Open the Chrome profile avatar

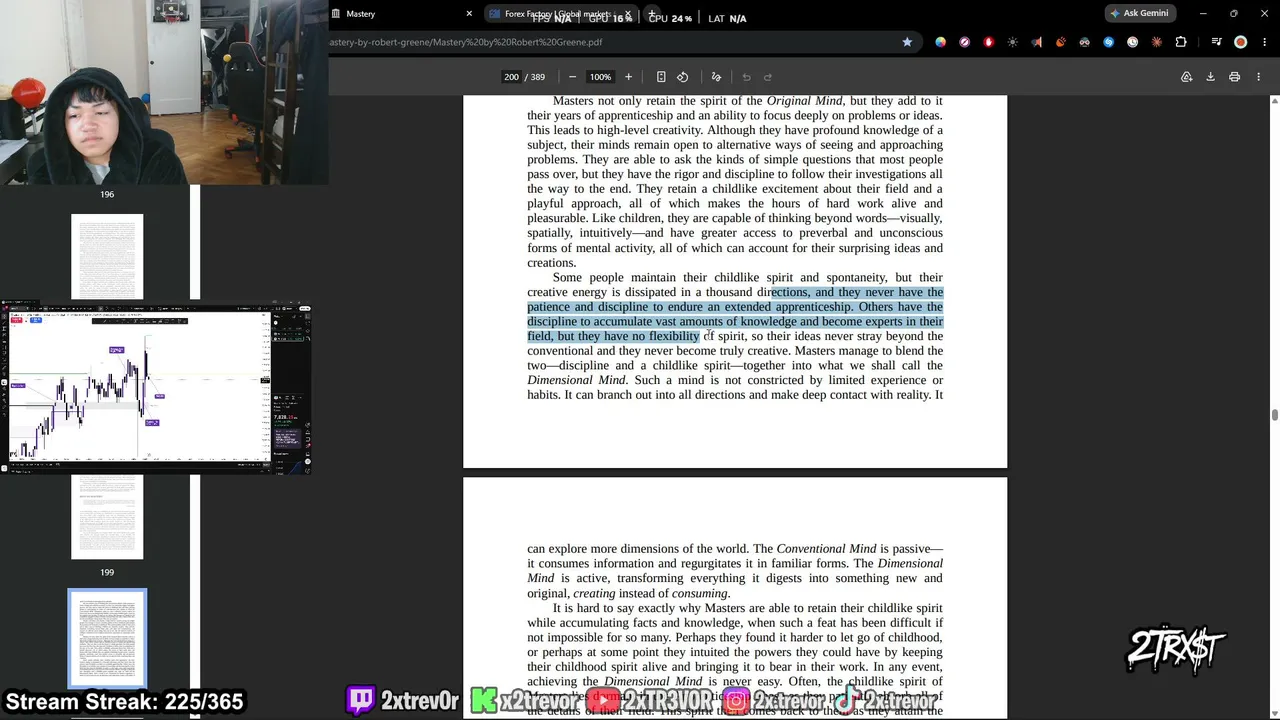[1240, 42]
